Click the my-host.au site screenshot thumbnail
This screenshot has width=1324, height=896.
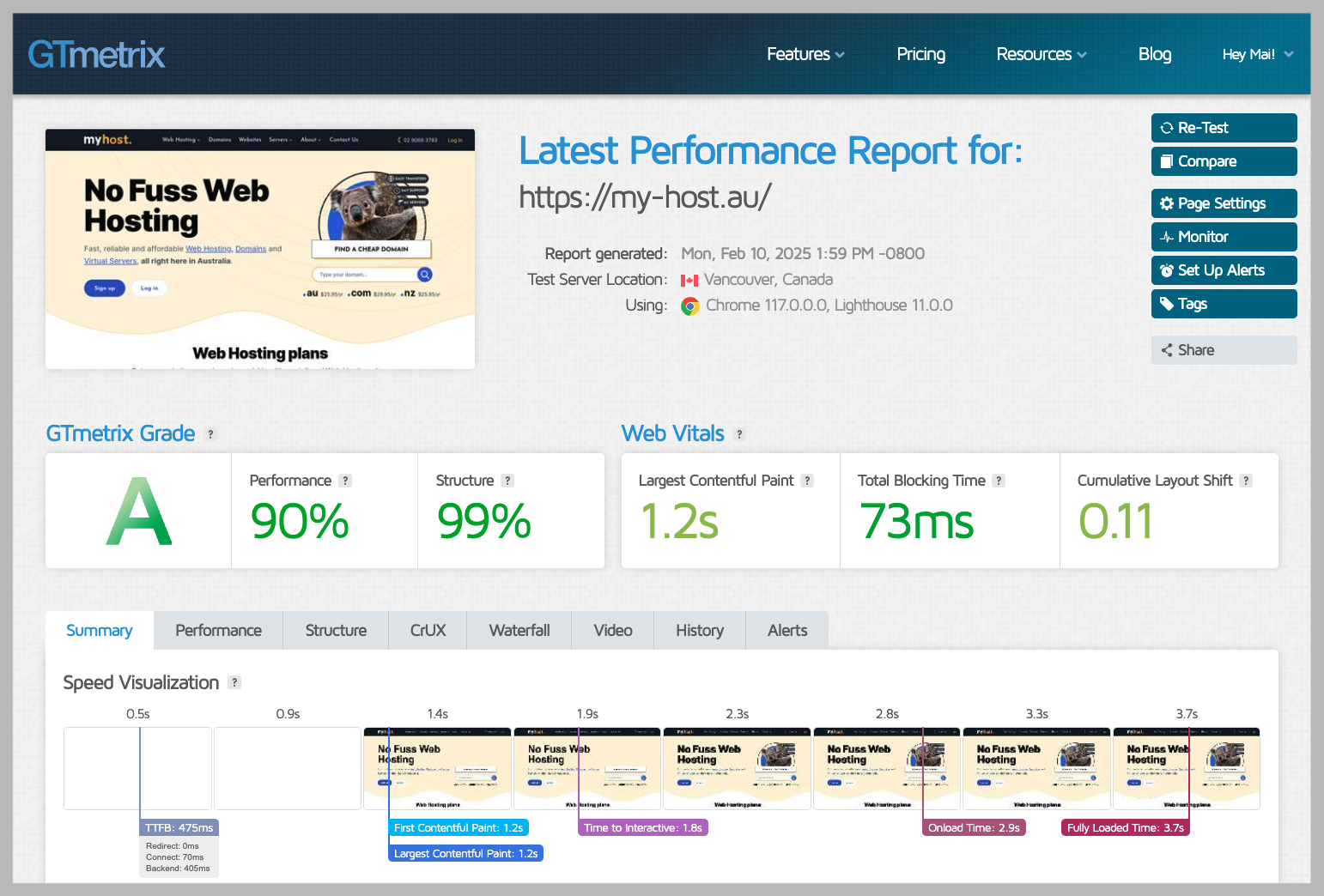pyautogui.click(x=260, y=249)
